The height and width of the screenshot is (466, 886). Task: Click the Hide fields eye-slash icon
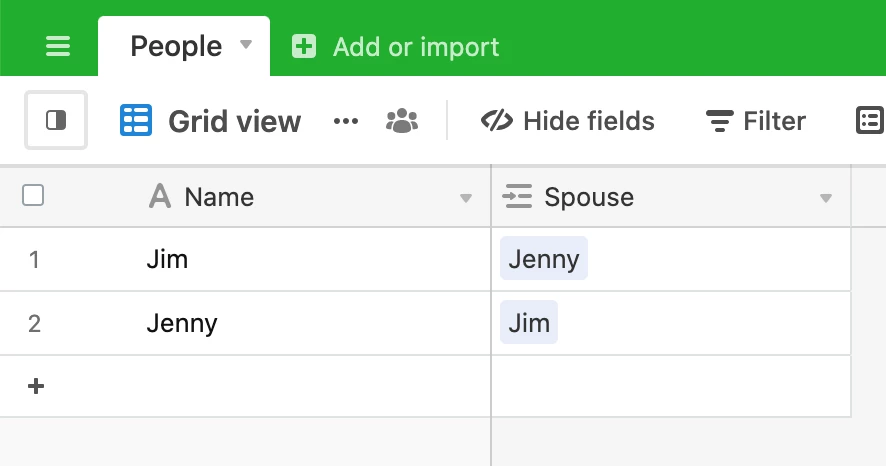[497, 121]
